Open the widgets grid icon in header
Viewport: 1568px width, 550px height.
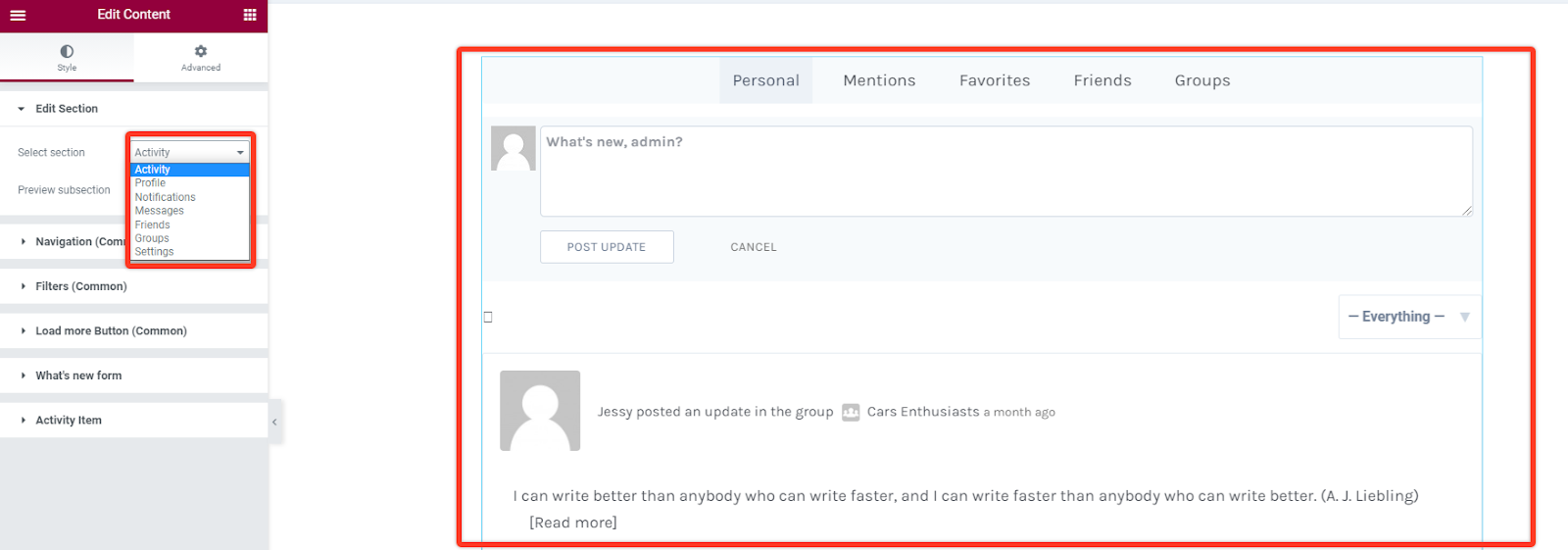click(250, 15)
